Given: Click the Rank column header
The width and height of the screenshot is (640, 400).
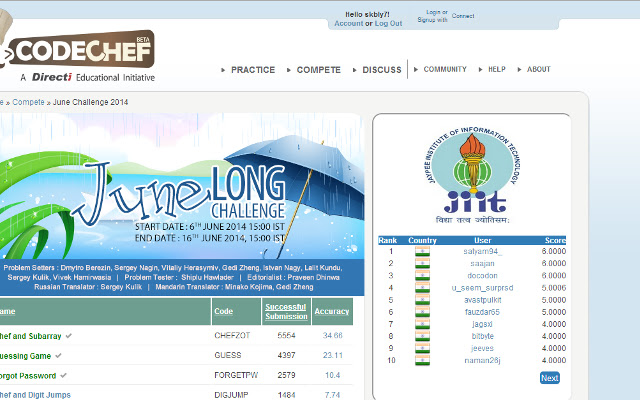Looking at the screenshot, I should [x=387, y=240].
